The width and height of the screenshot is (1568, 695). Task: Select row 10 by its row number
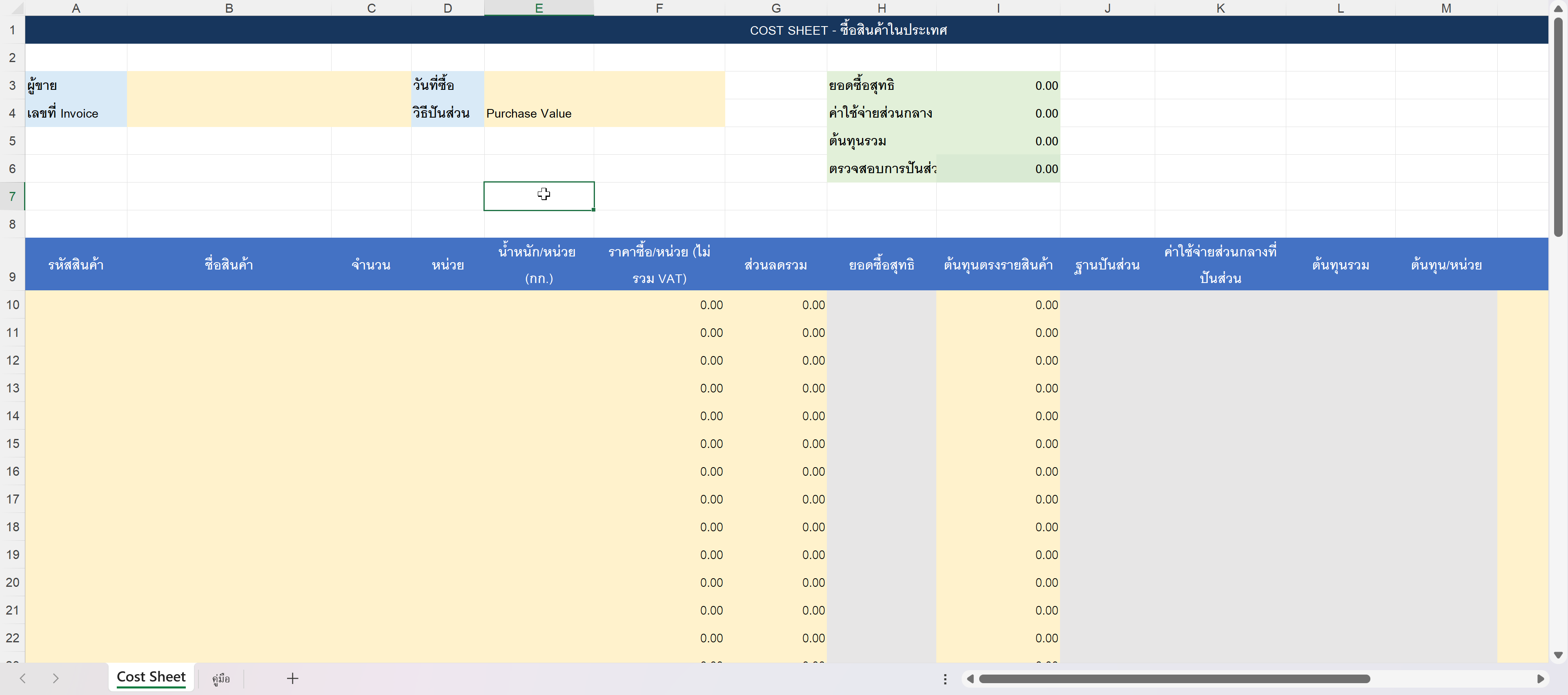[x=12, y=304]
